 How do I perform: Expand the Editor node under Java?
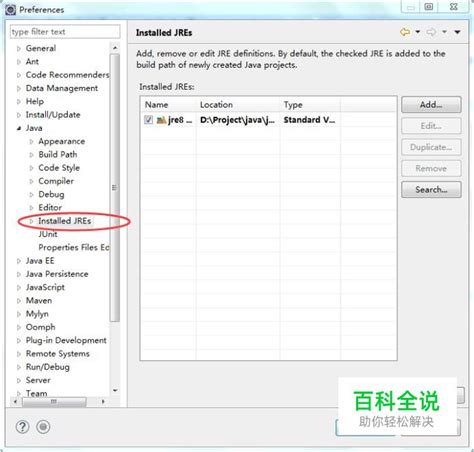[x=31, y=208]
